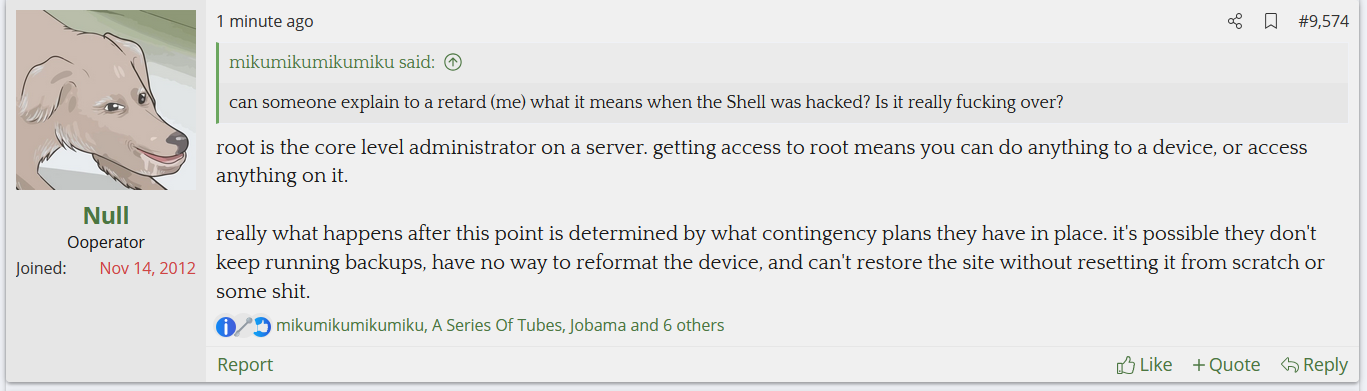Viewport: 1367px width, 391px height.
Task: Click the Quote button with plus sign
Action: [x=1226, y=365]
